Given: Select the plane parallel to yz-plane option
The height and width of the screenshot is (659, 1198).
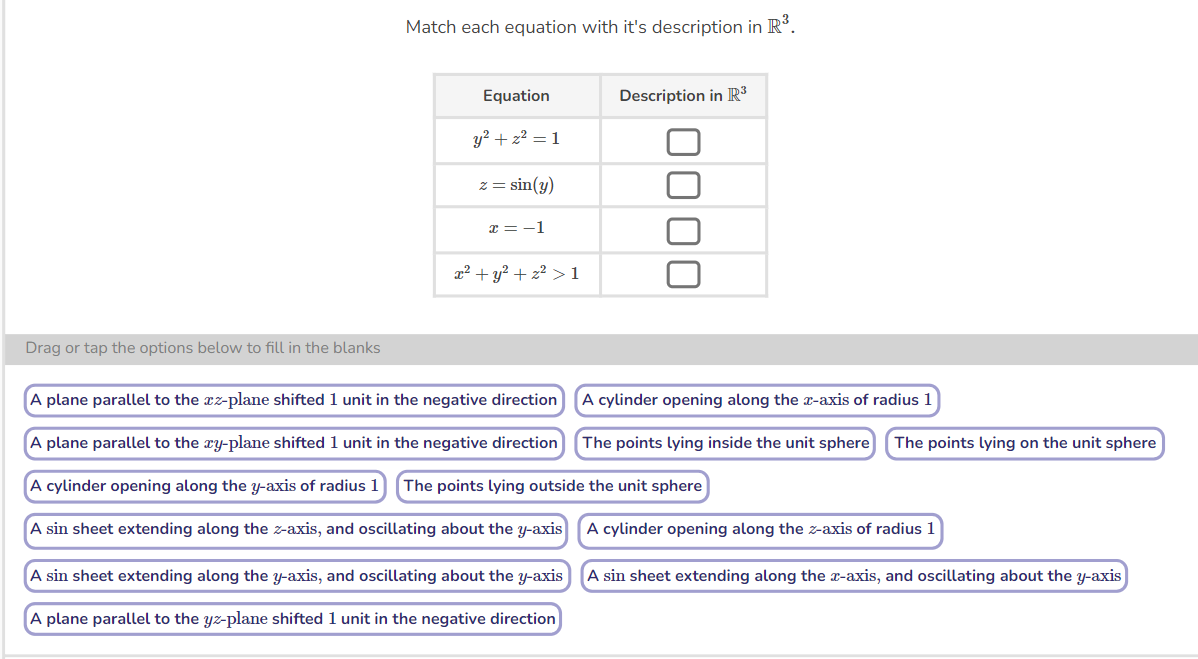Looking at the screenshot, I should 292,618.
